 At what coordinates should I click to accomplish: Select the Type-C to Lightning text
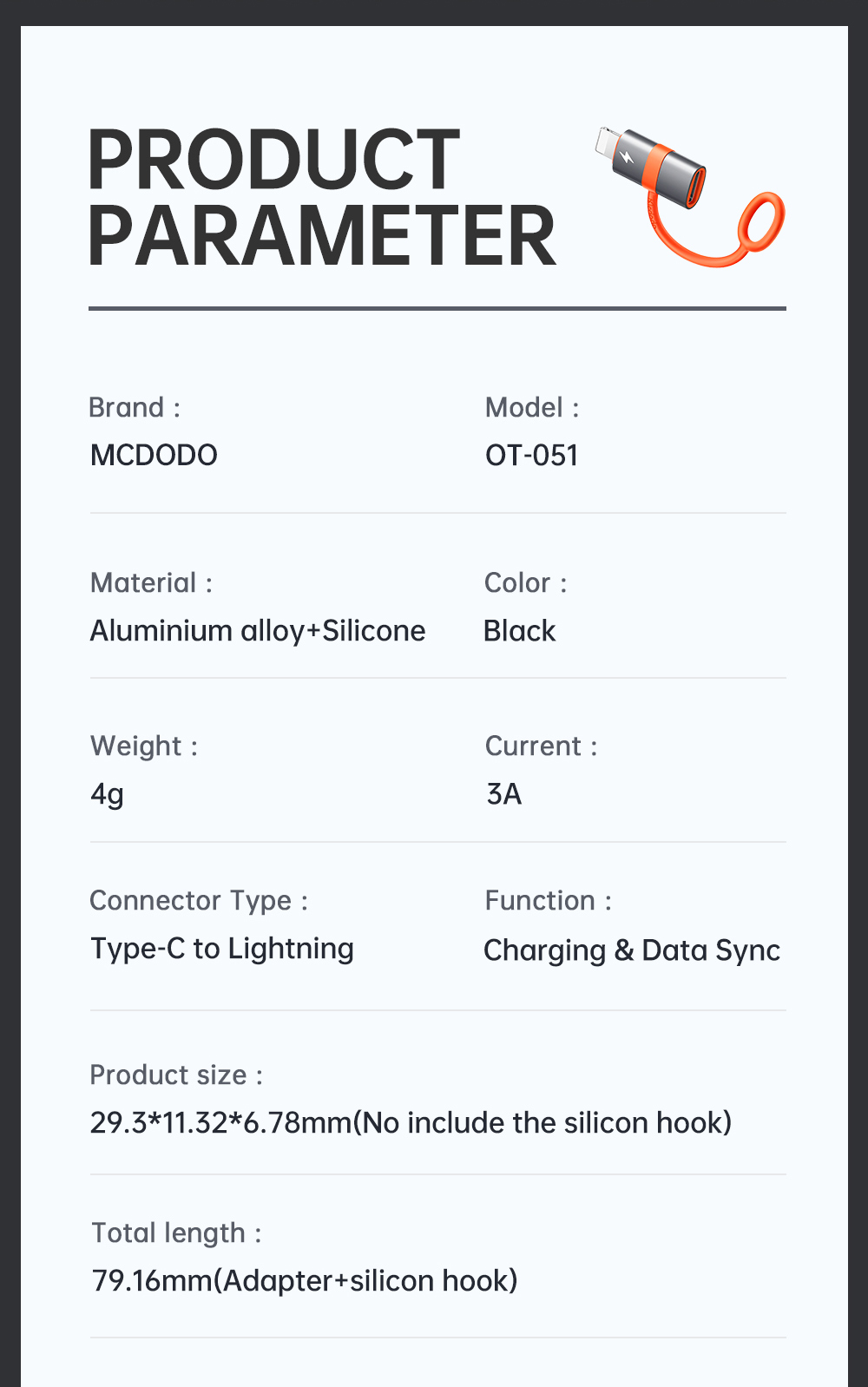pyautogui.click(x=222, y=948)
